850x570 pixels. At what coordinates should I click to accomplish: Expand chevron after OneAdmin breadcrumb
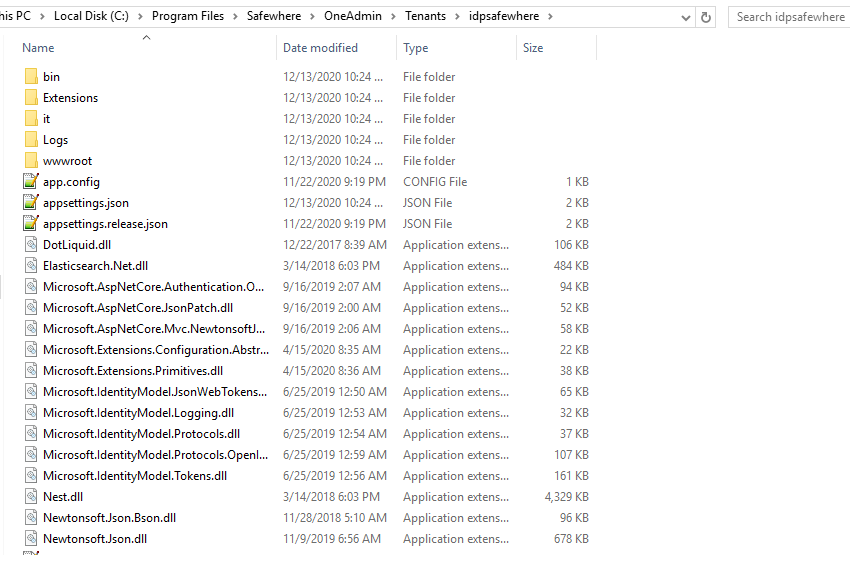pos(393,17)
